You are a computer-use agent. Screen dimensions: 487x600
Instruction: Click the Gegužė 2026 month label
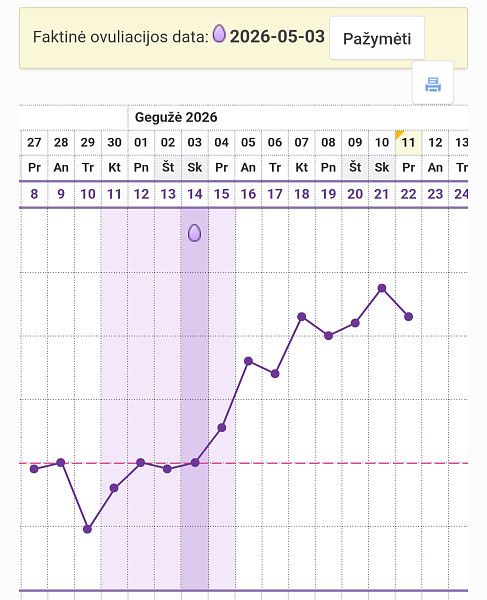point(176,117)
